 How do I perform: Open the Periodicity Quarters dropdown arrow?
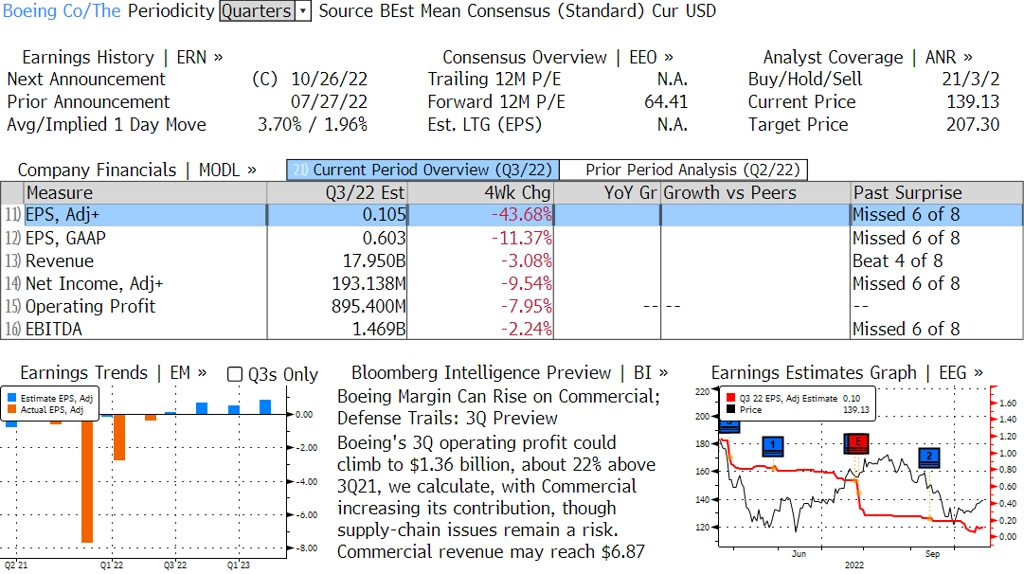[x=303, y=11]
